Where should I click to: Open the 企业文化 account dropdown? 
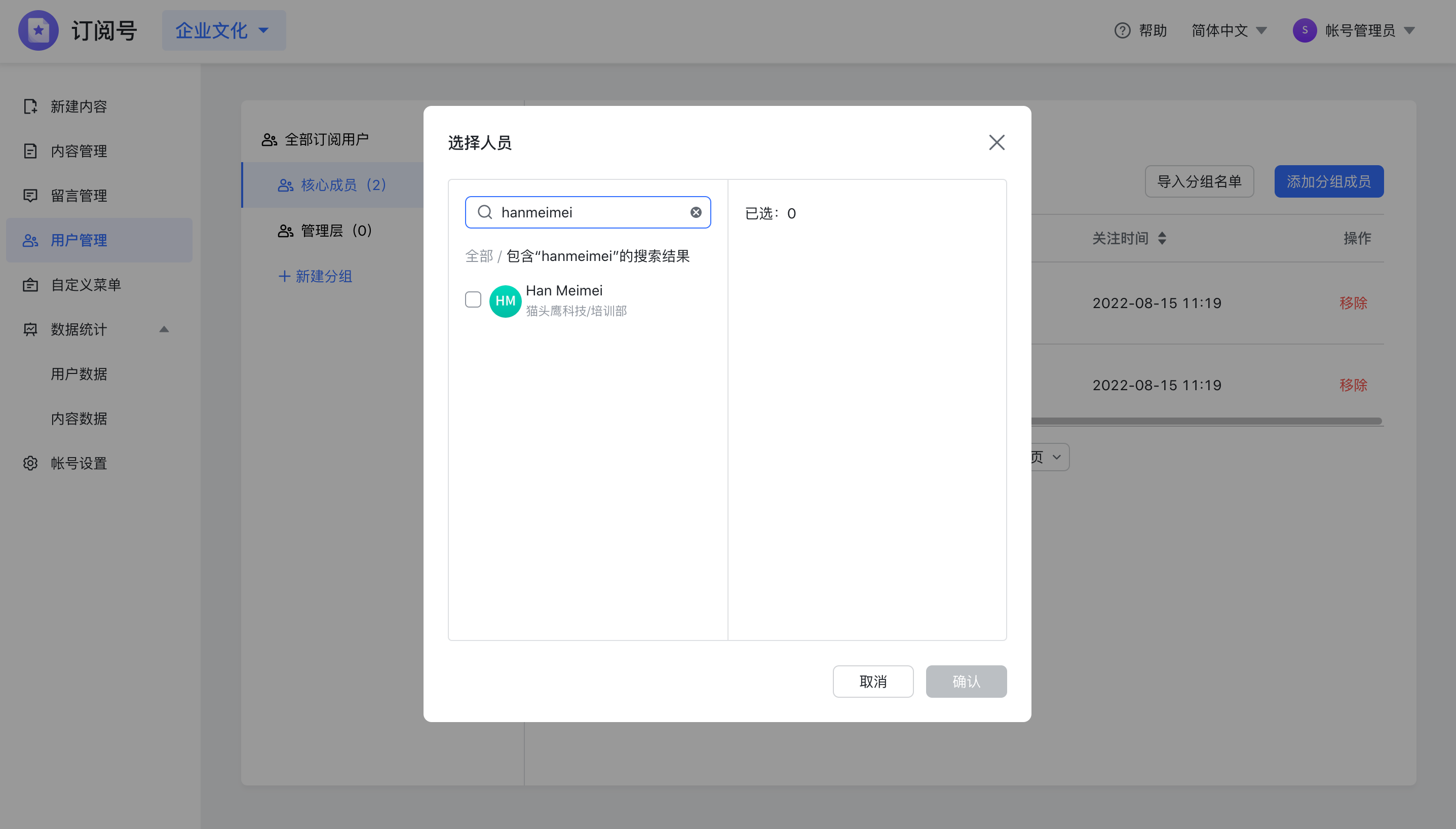tap(224, 30)
